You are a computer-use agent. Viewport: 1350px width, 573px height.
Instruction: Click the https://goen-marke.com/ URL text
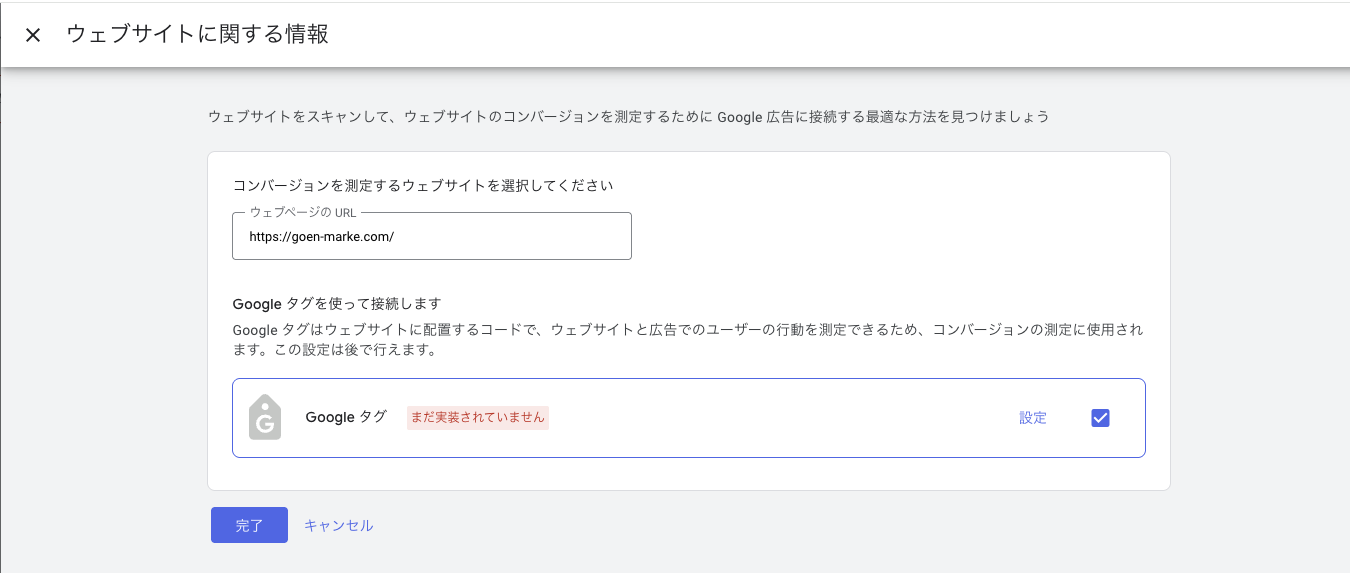[322, 238]
